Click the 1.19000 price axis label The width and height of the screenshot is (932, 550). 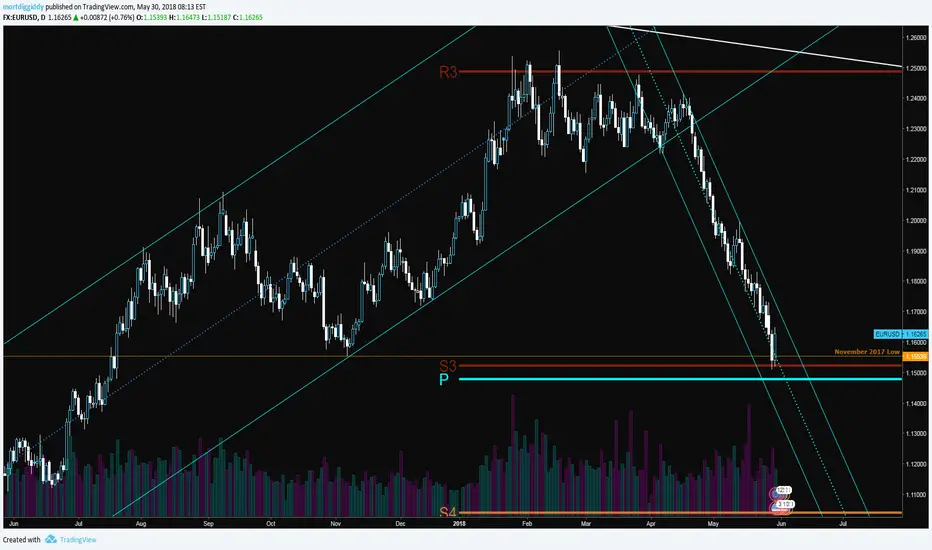[x=916, y=251]
